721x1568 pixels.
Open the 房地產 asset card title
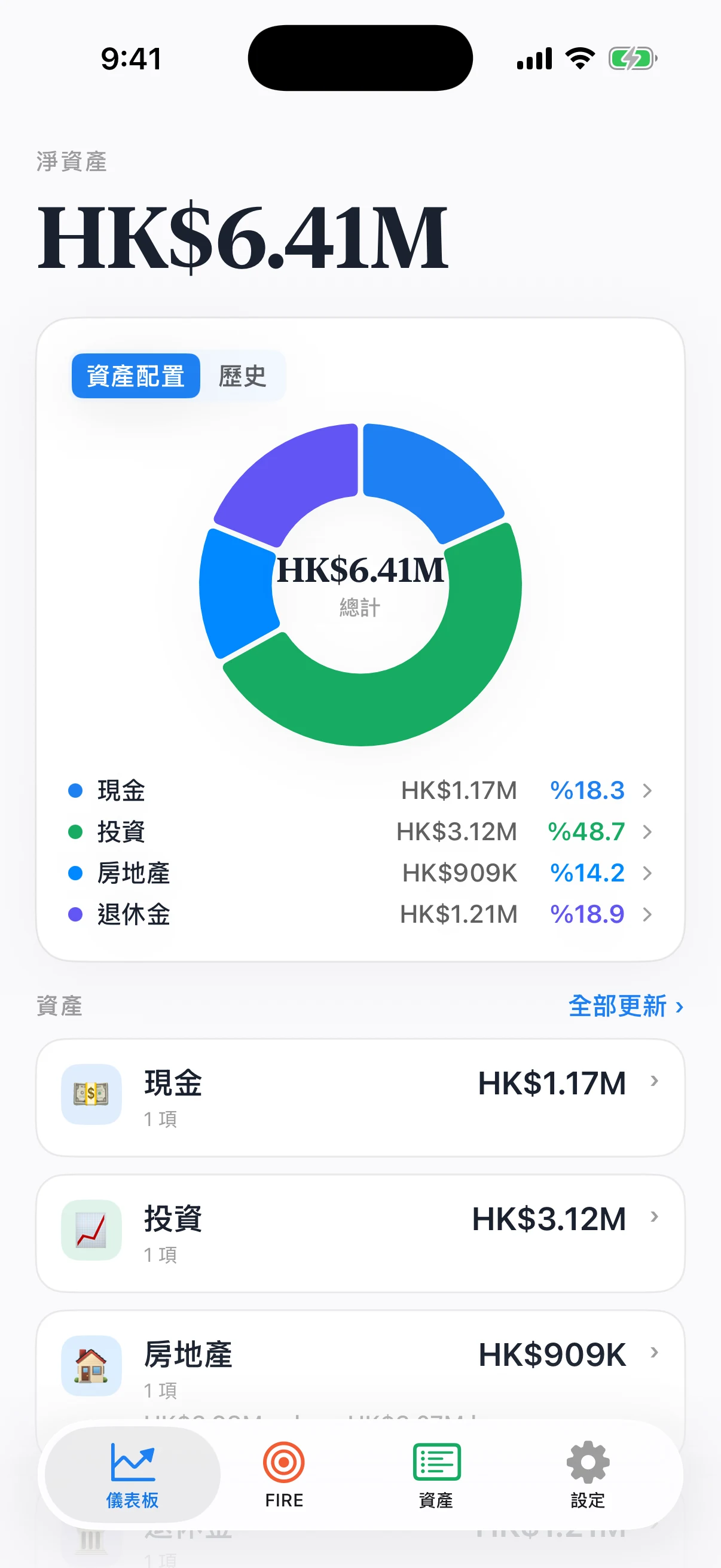coord(188,1355)
